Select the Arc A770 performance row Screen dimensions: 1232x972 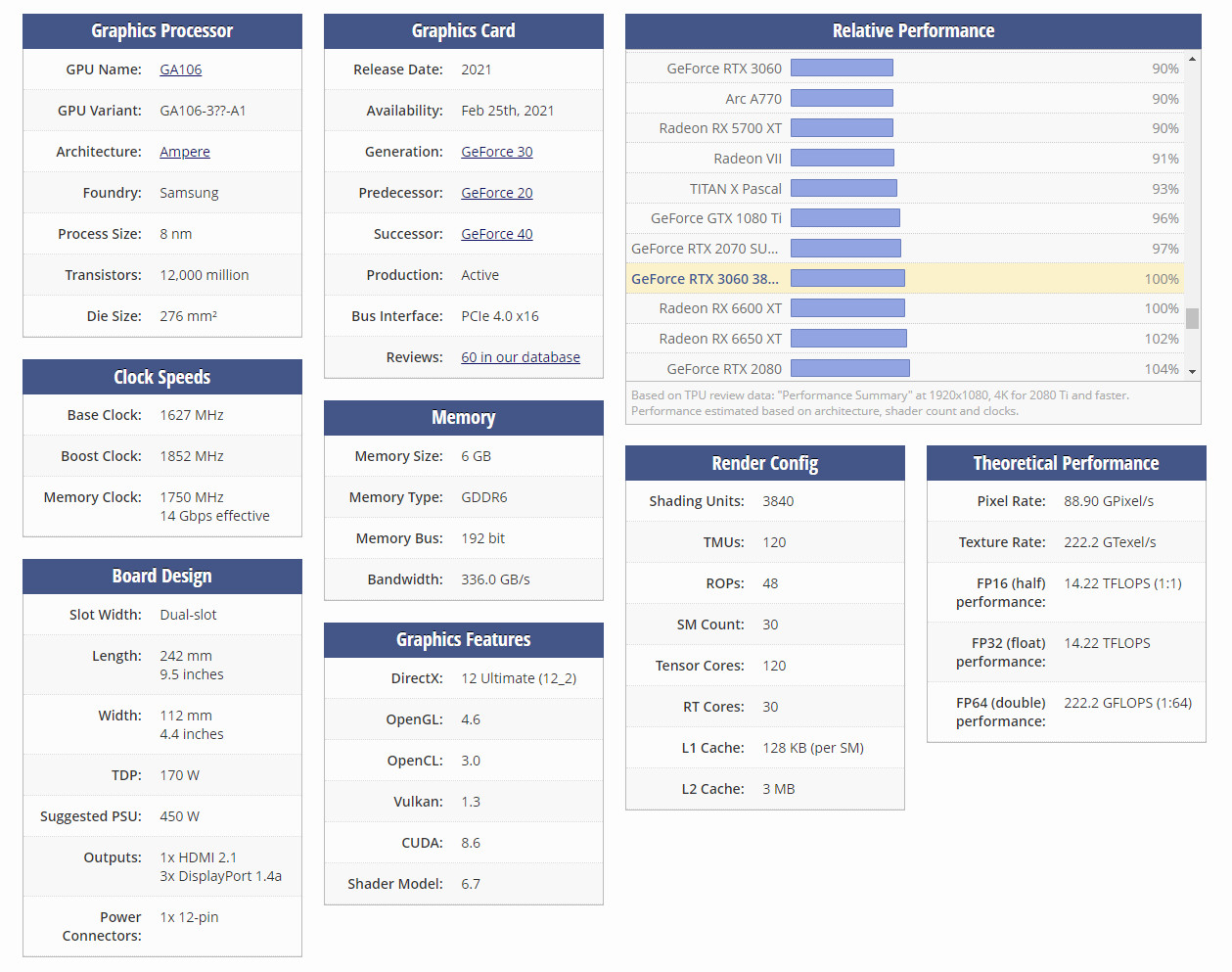point(905,99)
